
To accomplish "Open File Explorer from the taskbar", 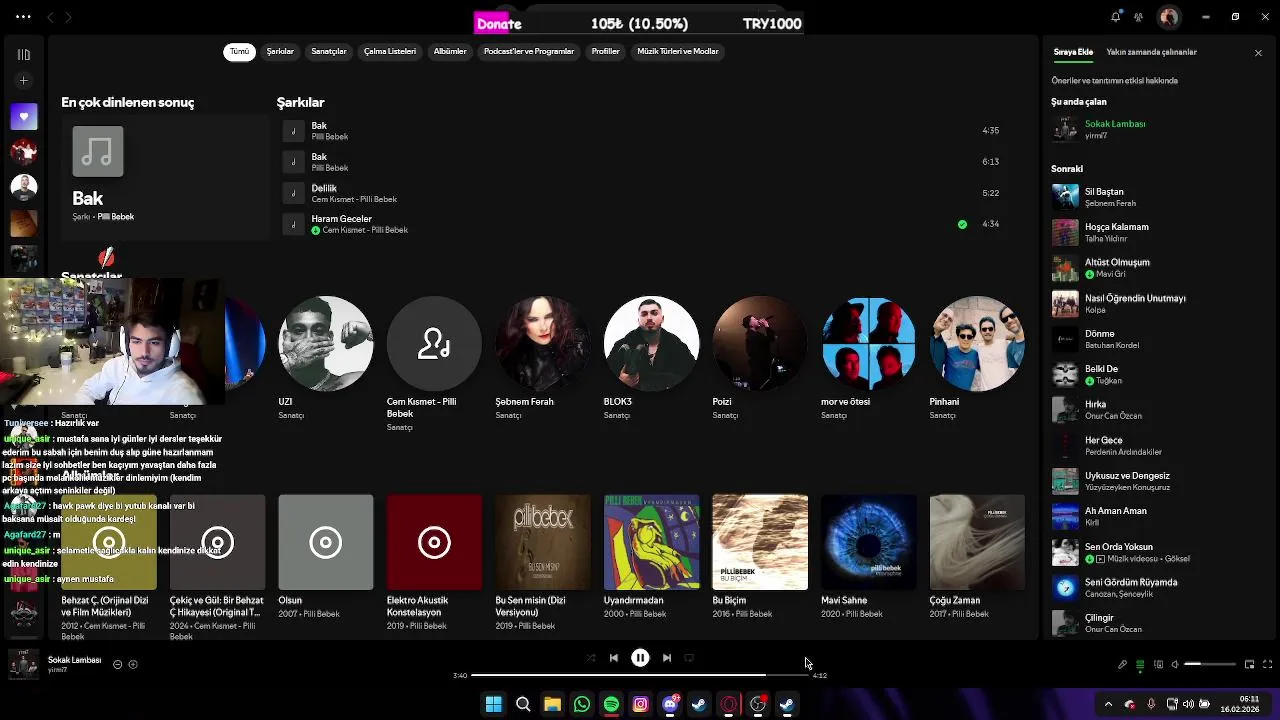I will coord(552,705).
